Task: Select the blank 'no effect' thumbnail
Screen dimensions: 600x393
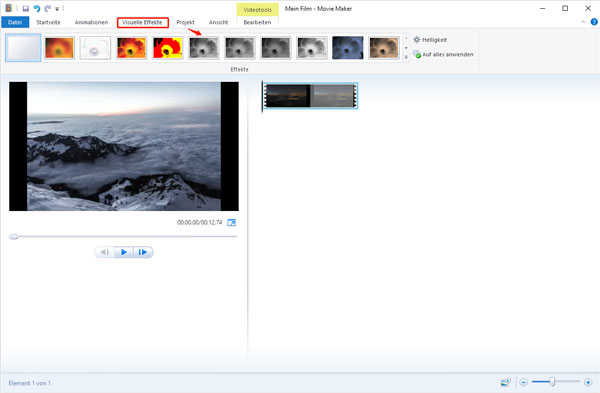Action: pos(23,48)
